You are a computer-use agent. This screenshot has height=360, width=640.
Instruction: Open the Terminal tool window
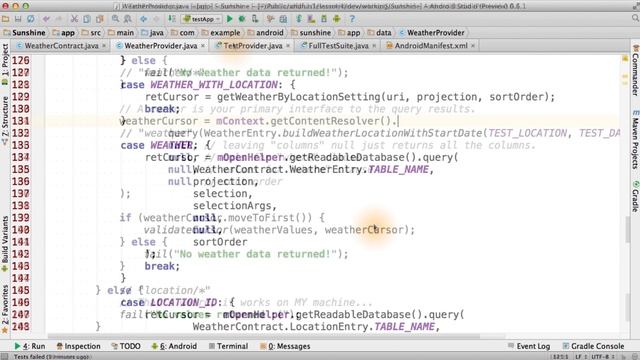click(x=228, y=346)
